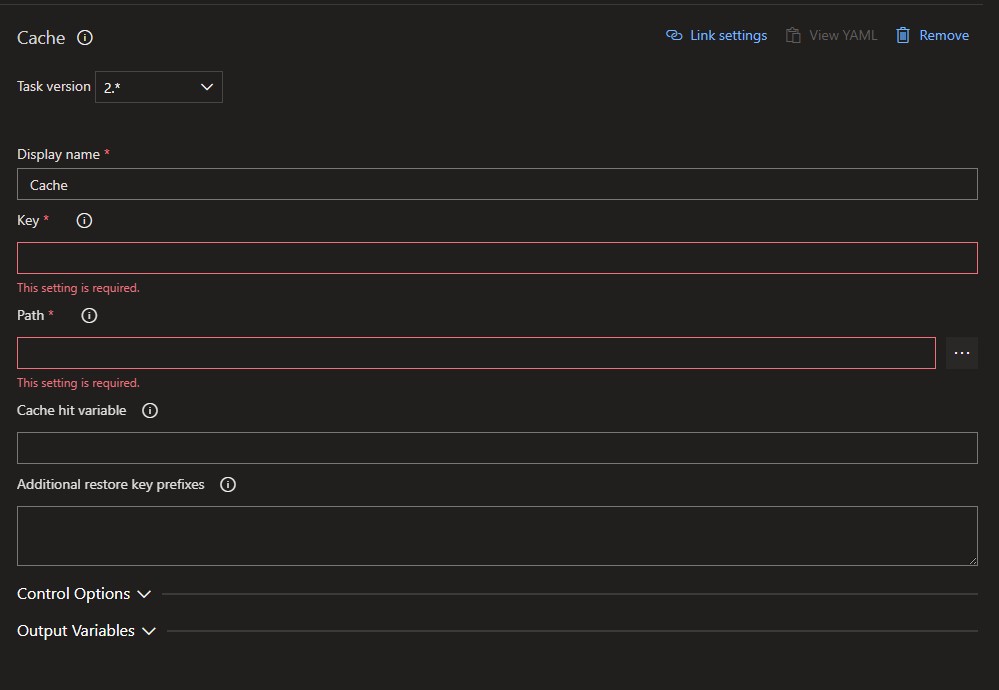Viewport: 999px width, 690px height.
Task: Click the required error under Path
Action: 78,383
